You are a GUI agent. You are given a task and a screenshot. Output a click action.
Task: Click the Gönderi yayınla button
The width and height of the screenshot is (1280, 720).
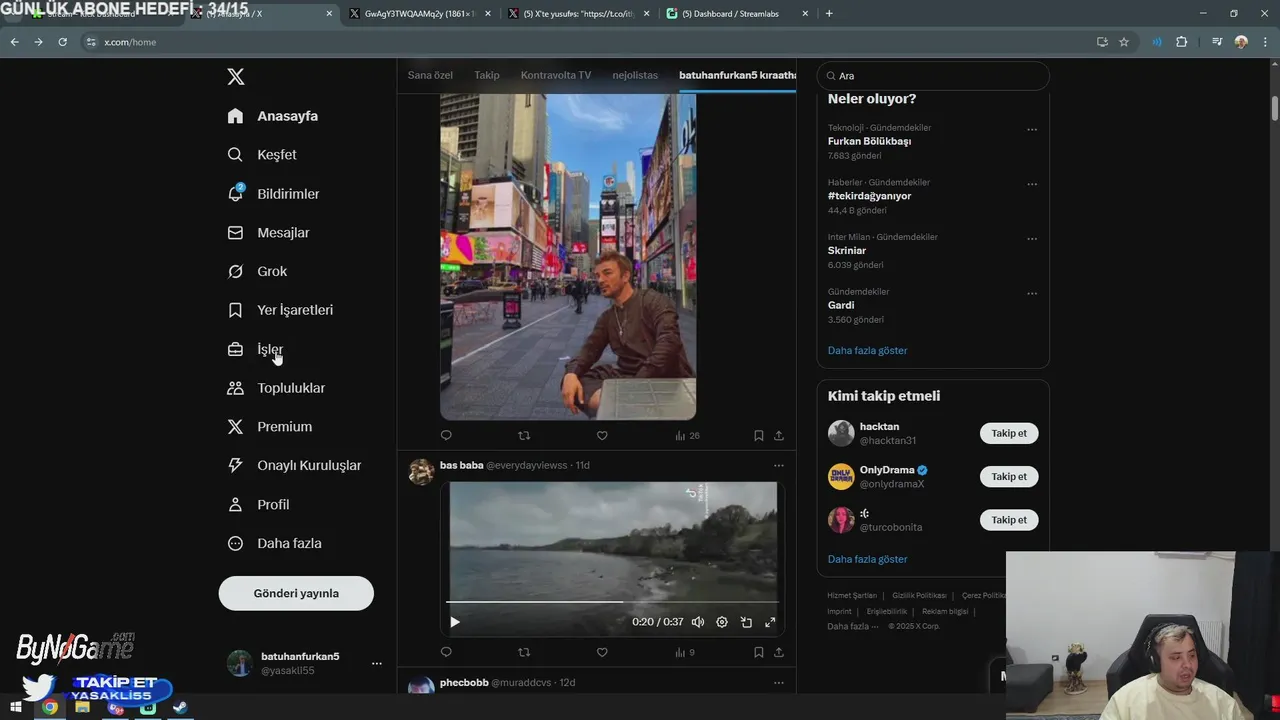tap(296, 593)
